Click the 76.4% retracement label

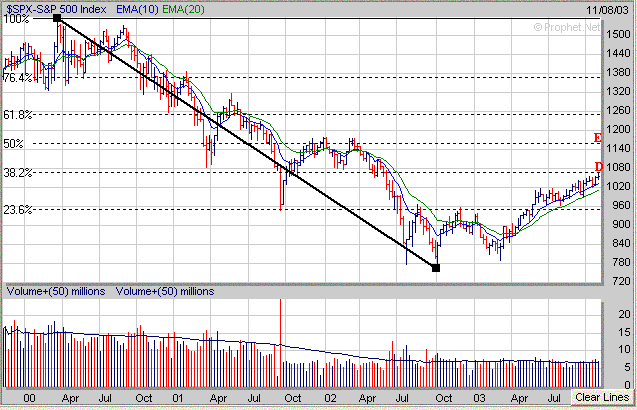(17, 78)
